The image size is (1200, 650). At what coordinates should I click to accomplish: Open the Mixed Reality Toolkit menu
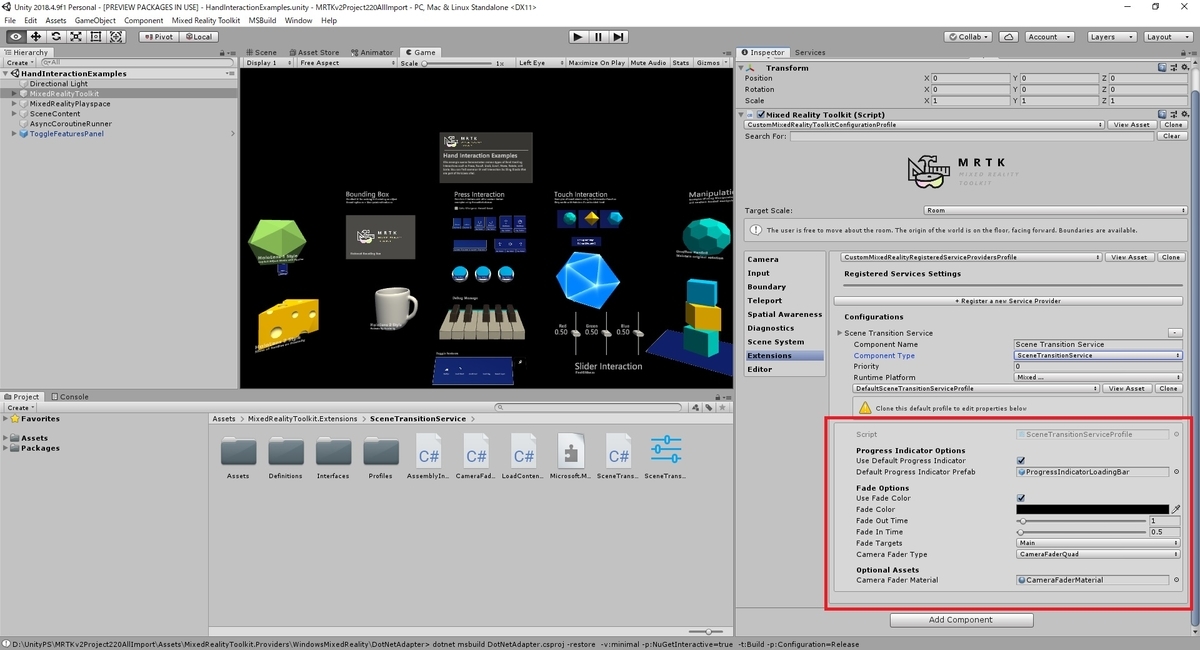point(206,20)
